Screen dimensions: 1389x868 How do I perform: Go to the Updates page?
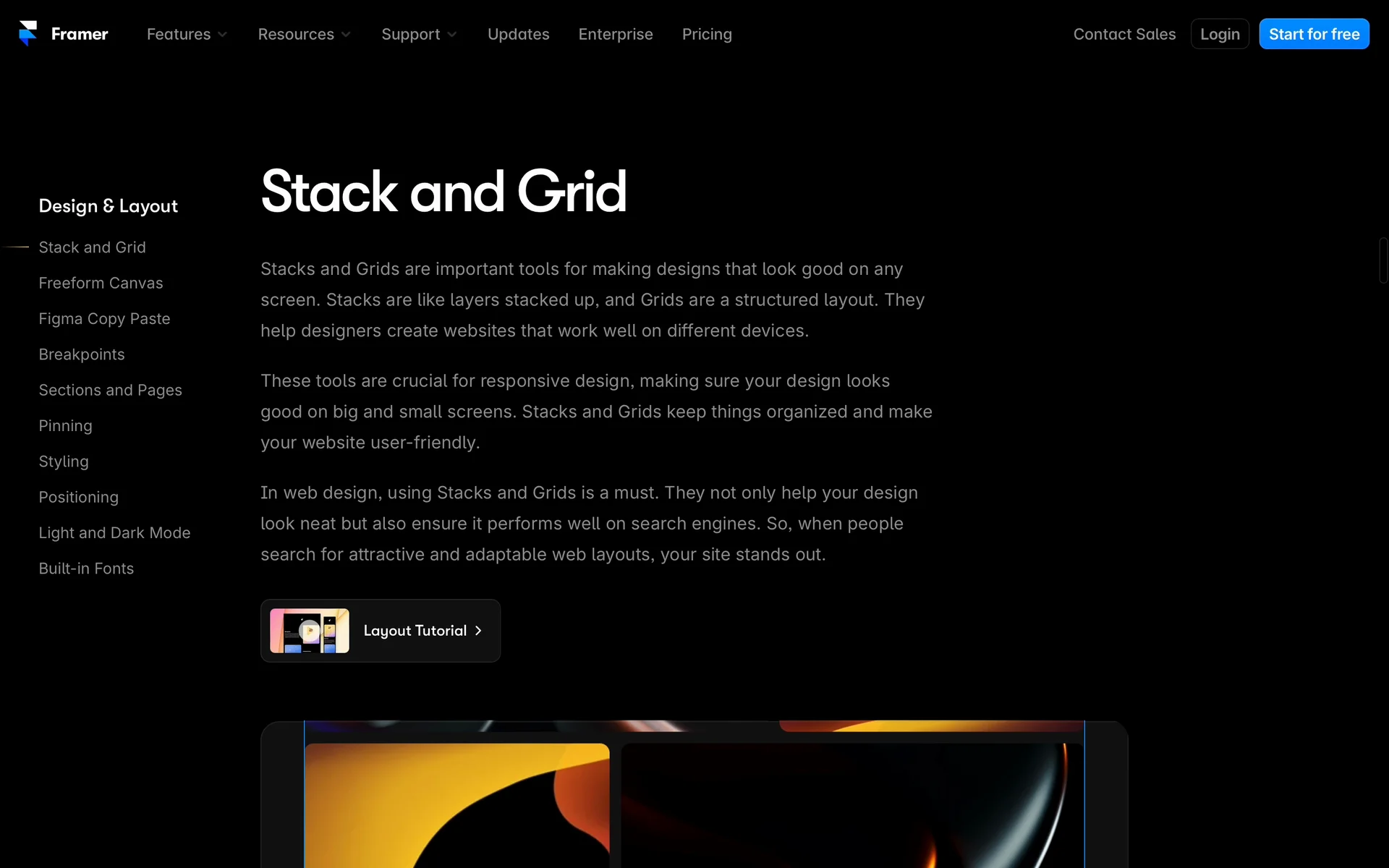pyautogui.click(x=518, y=34)
